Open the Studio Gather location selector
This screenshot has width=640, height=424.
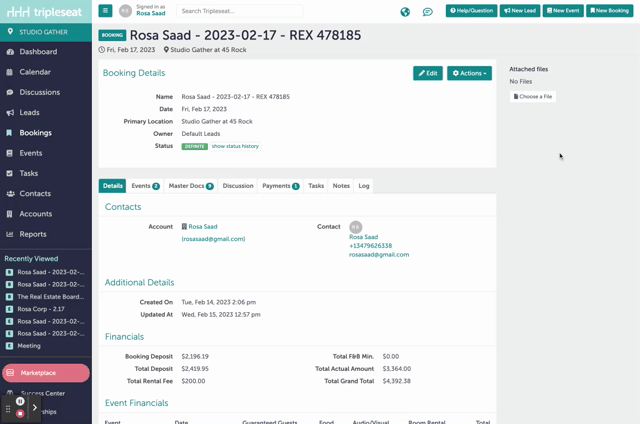click(x=45, y=32)
